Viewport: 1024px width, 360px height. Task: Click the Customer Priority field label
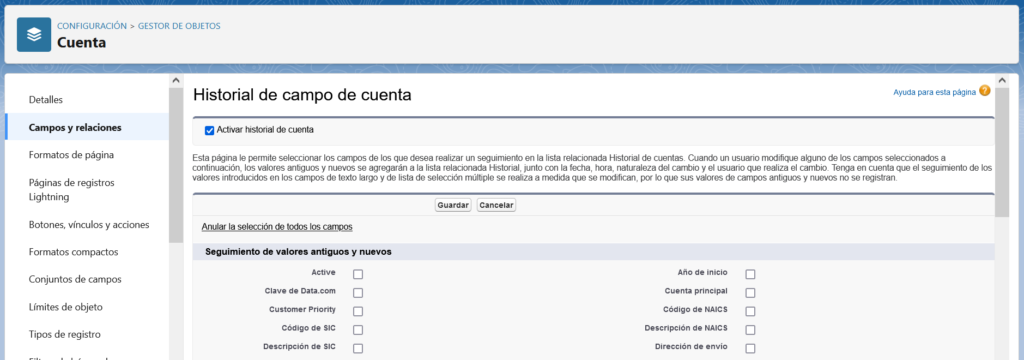[302, 309]
